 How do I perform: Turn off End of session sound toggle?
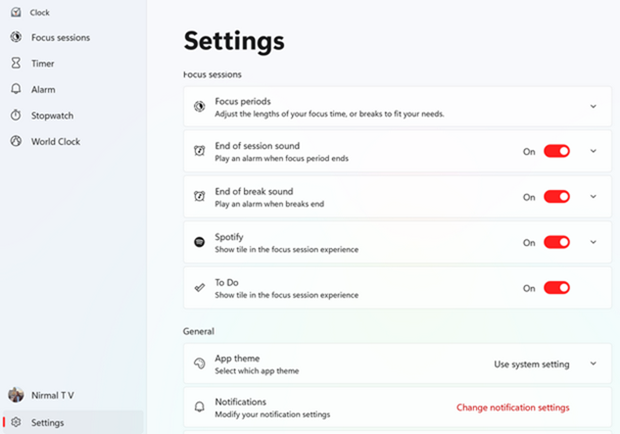(556, 151)
